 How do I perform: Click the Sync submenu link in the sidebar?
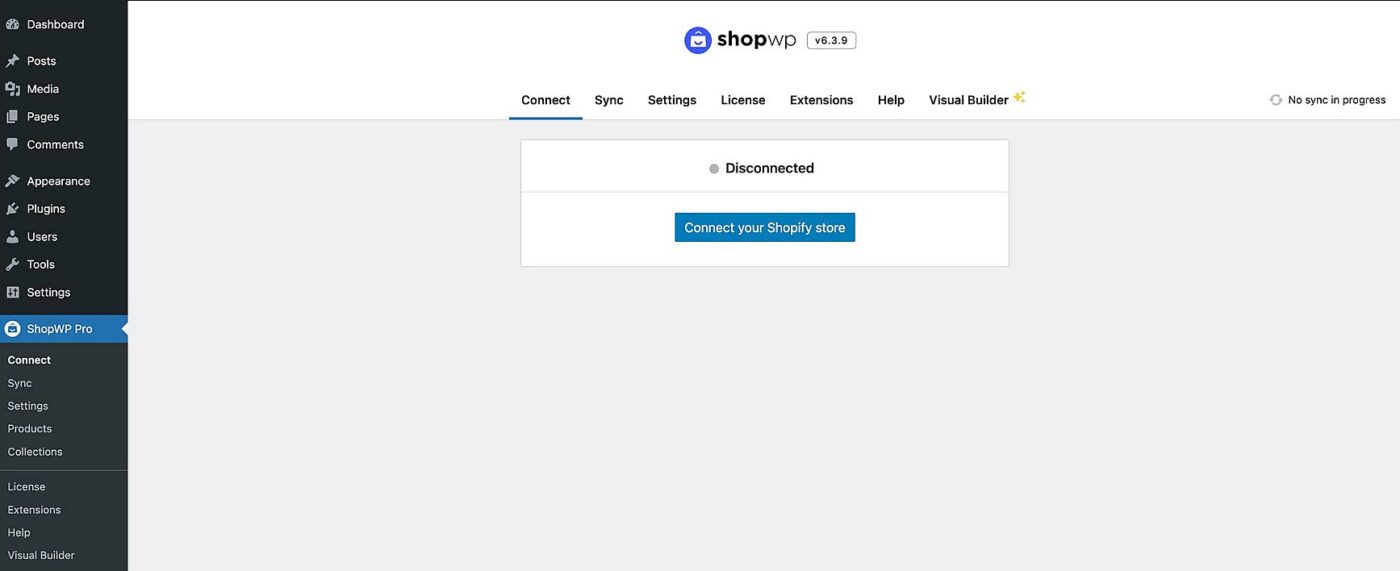[x=20, y=383]
